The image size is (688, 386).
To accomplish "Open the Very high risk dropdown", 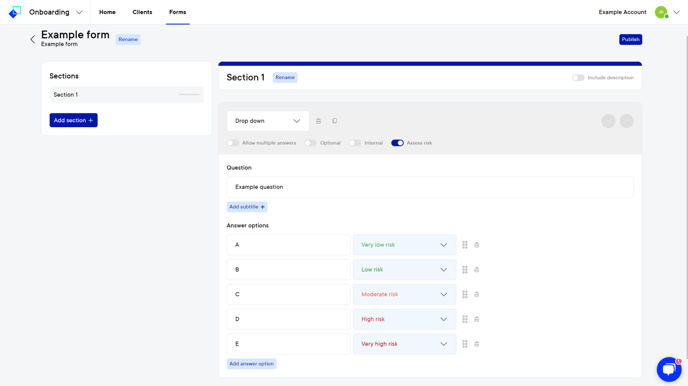I will click(405, 344).
